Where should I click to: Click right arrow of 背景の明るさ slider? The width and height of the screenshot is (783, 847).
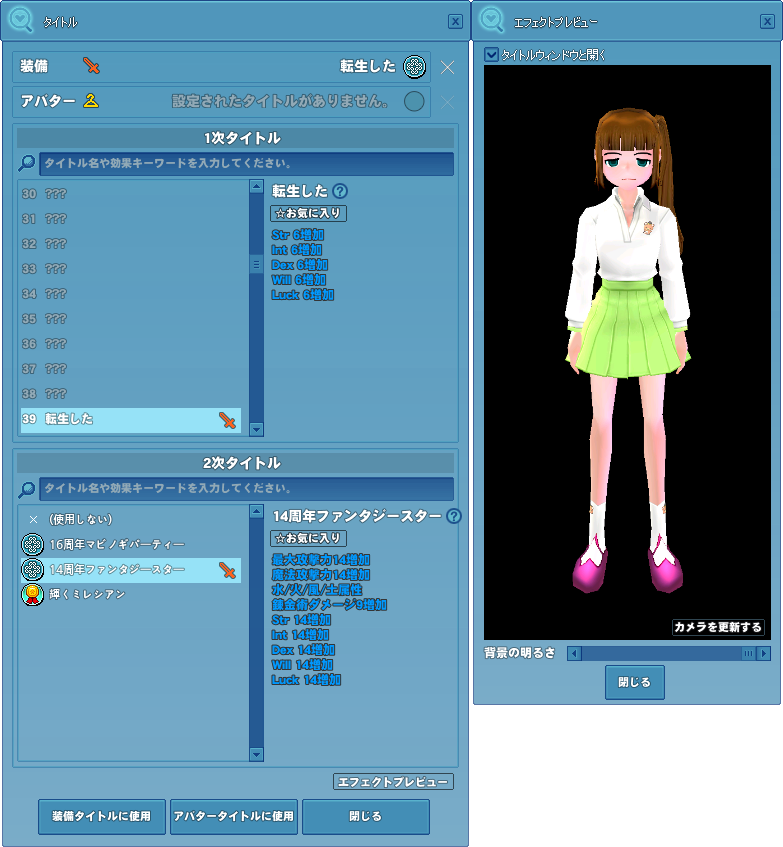pos(763,654)
